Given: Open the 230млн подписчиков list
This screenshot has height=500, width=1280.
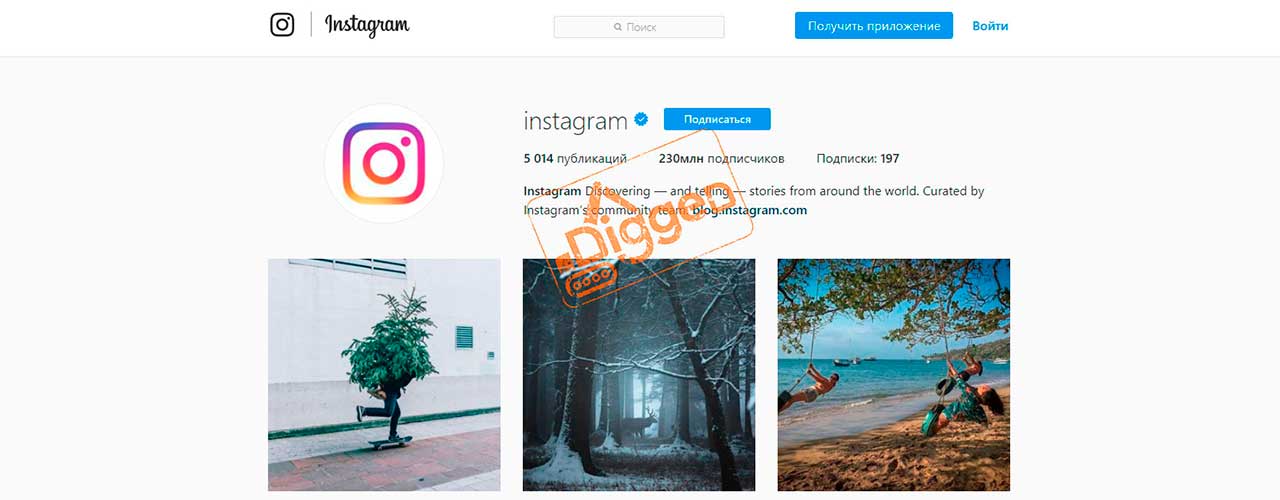Looking at the screenshot, I should click(x=722, y=158).
